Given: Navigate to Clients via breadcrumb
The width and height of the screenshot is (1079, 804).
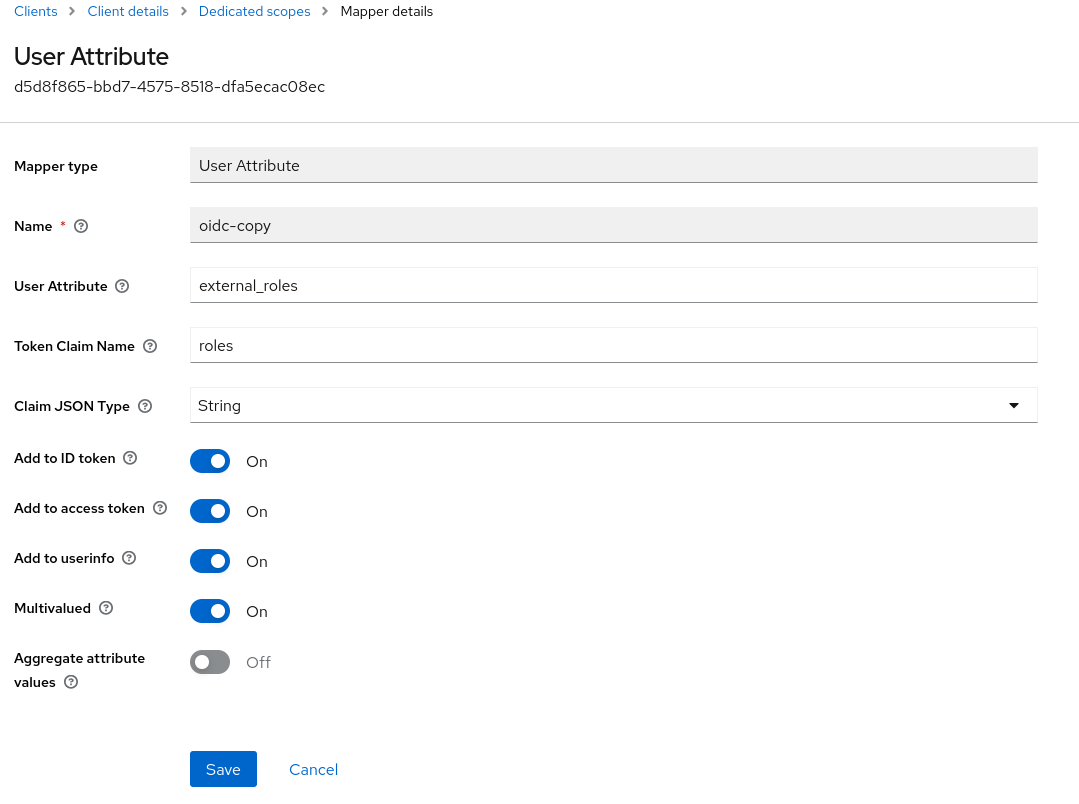Looking at the screenshot, I should tap(35, 11).
